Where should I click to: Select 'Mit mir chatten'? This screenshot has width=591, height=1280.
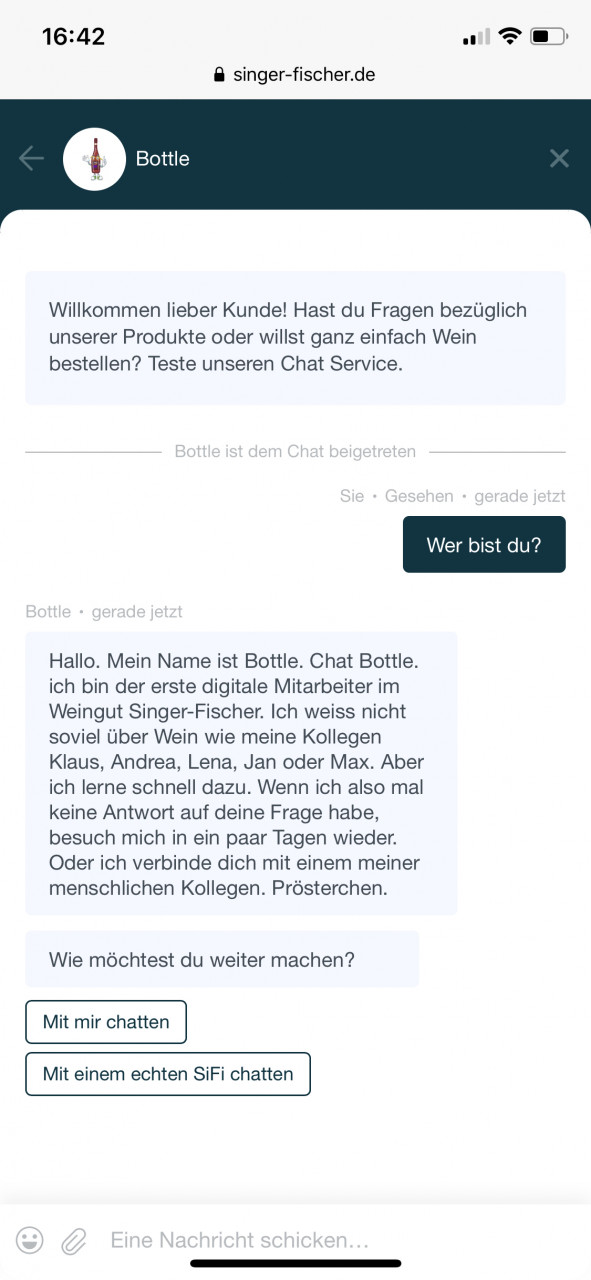pyautogui.click(x=106, y=1022)
